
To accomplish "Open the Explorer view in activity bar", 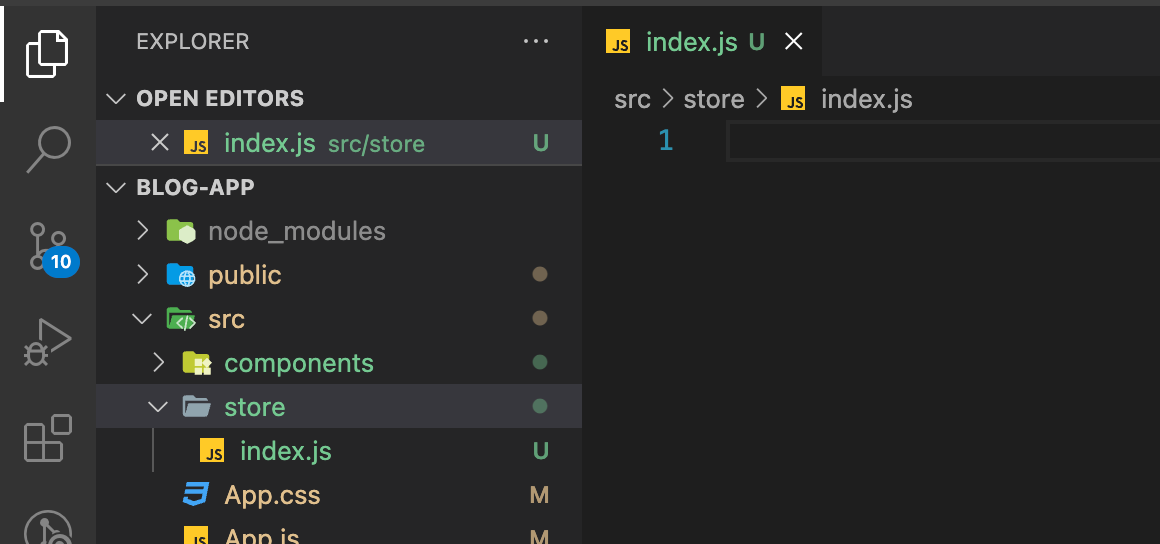I will coord(47,54).
